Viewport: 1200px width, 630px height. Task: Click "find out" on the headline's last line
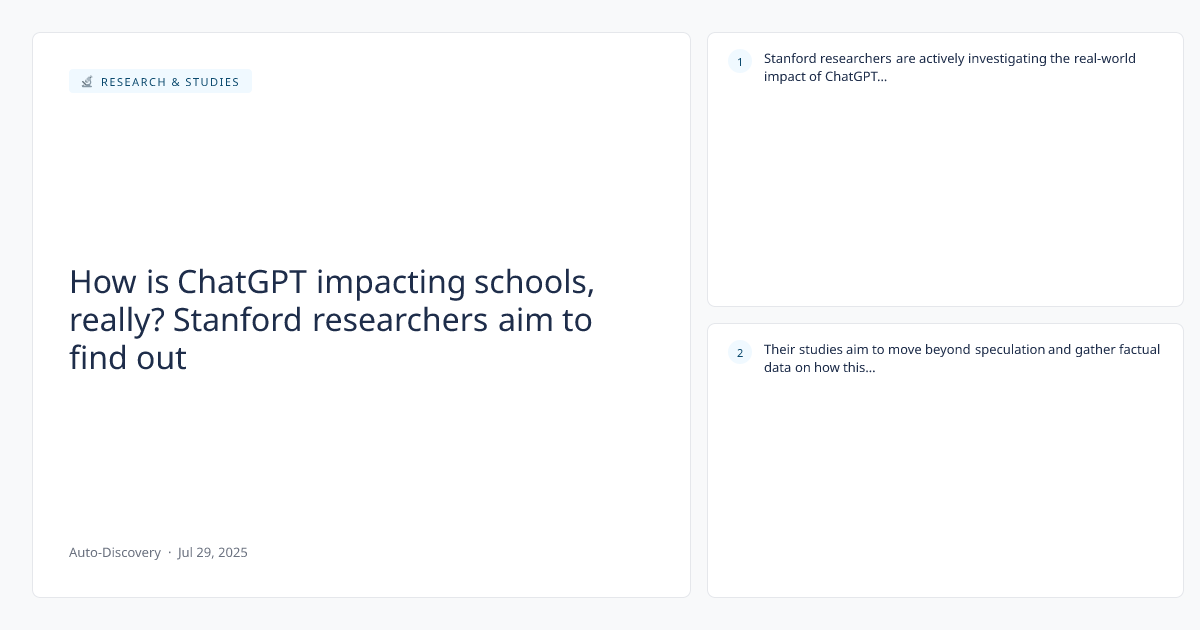[128, 358]
